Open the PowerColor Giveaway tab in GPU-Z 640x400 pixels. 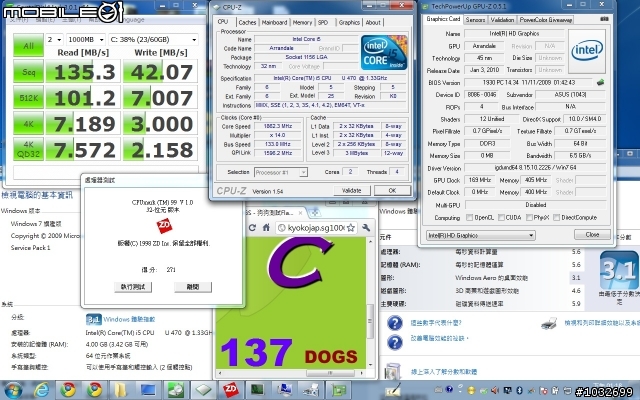pos(545,20)
